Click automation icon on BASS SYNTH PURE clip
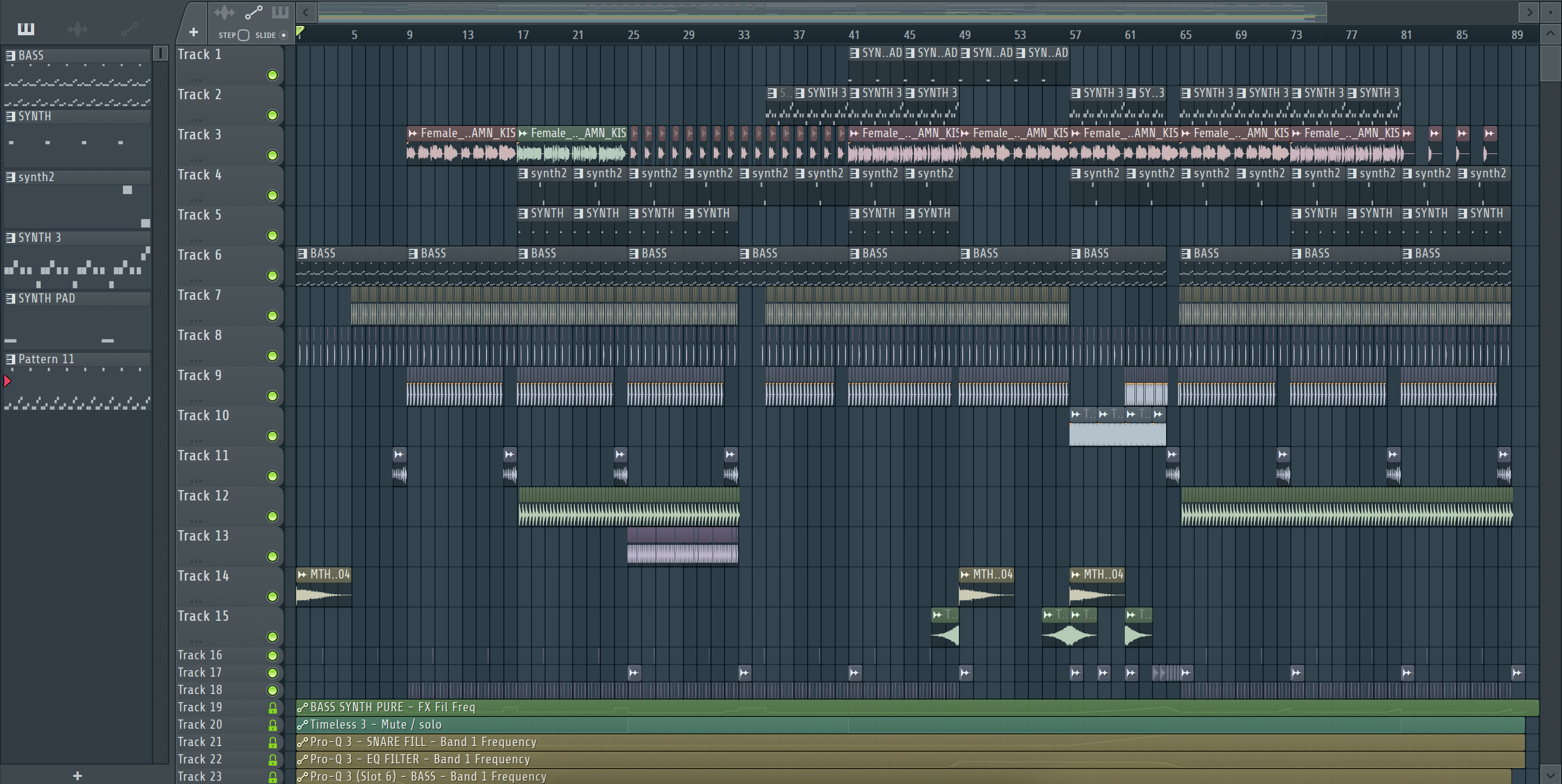Viewport: 1562px width, 784px height. click(302, 707)
